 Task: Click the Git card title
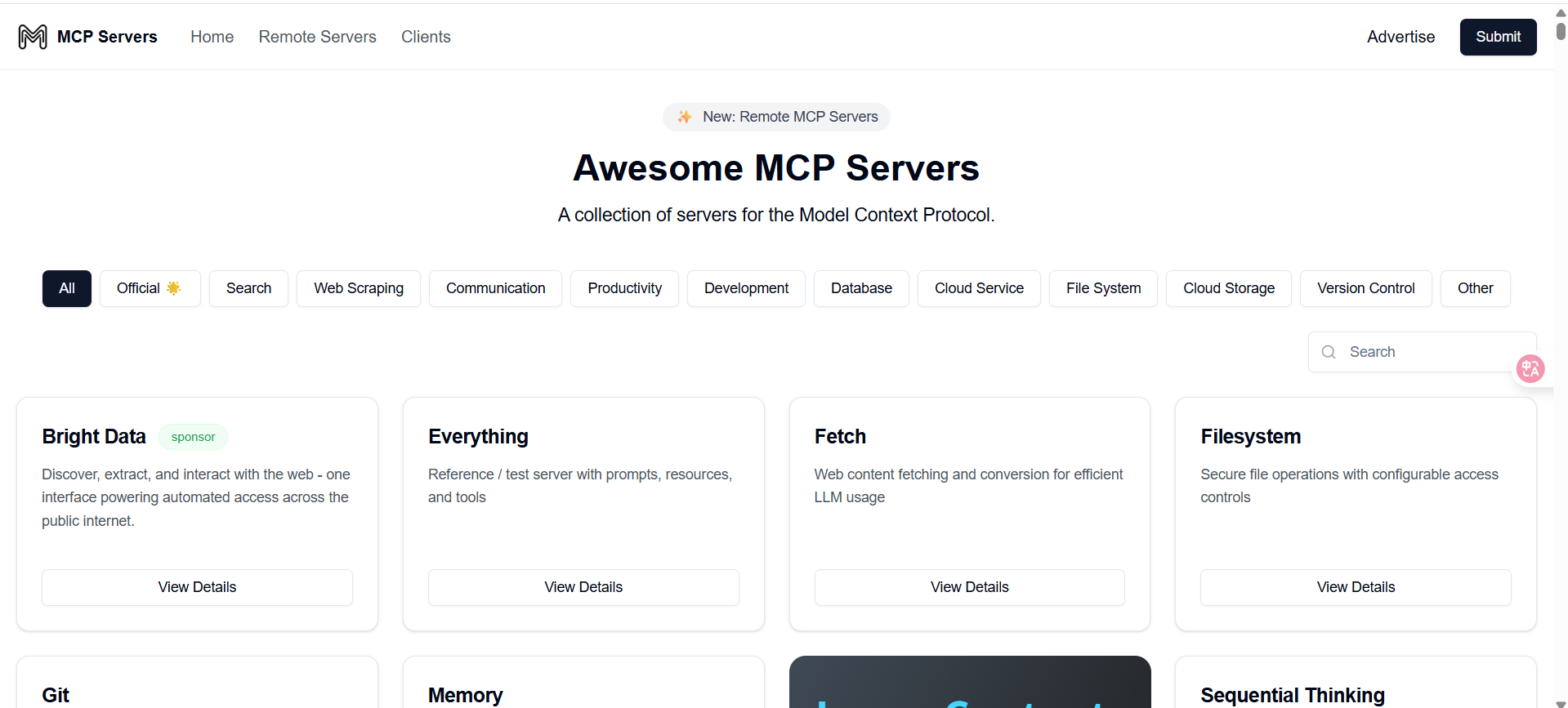[56, 695]
